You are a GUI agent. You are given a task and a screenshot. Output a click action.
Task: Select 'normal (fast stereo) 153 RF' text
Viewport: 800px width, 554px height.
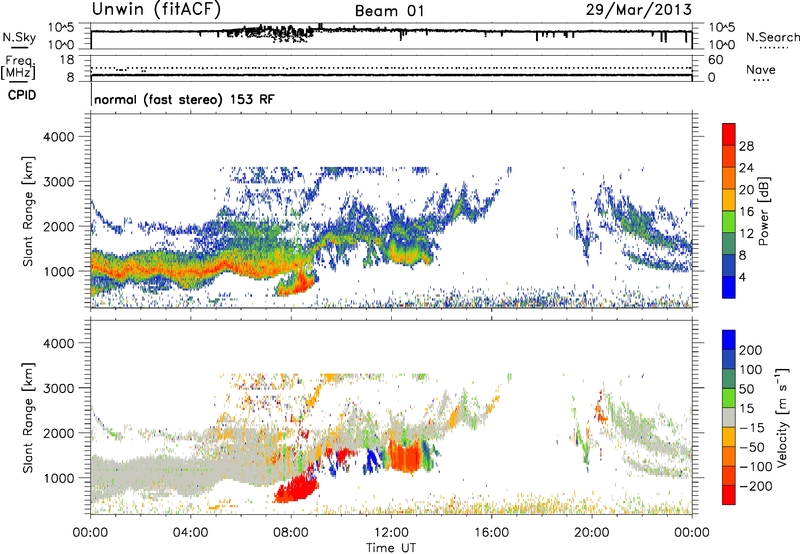click(184, 99)
